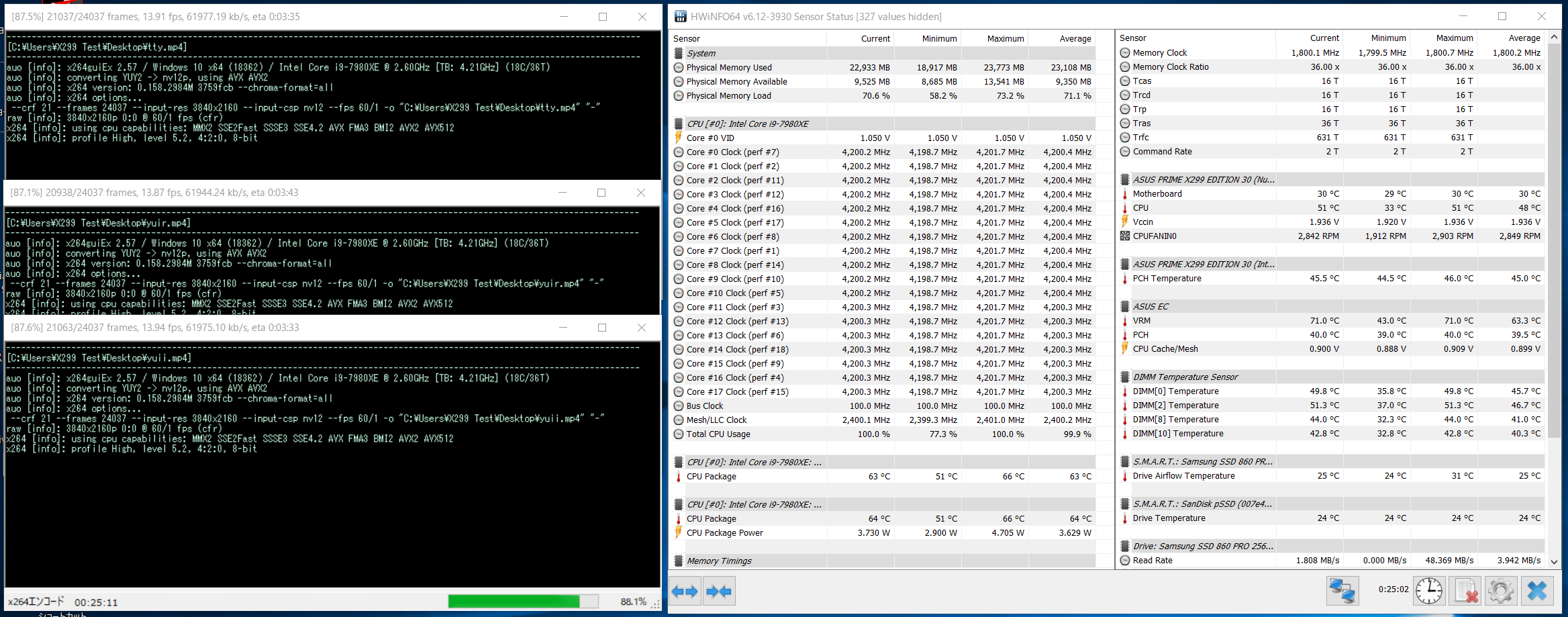Screen dimensions: 1568x617
Task: Select the Core #17 Clock (perf #15) row
Action: click(883, 391)
